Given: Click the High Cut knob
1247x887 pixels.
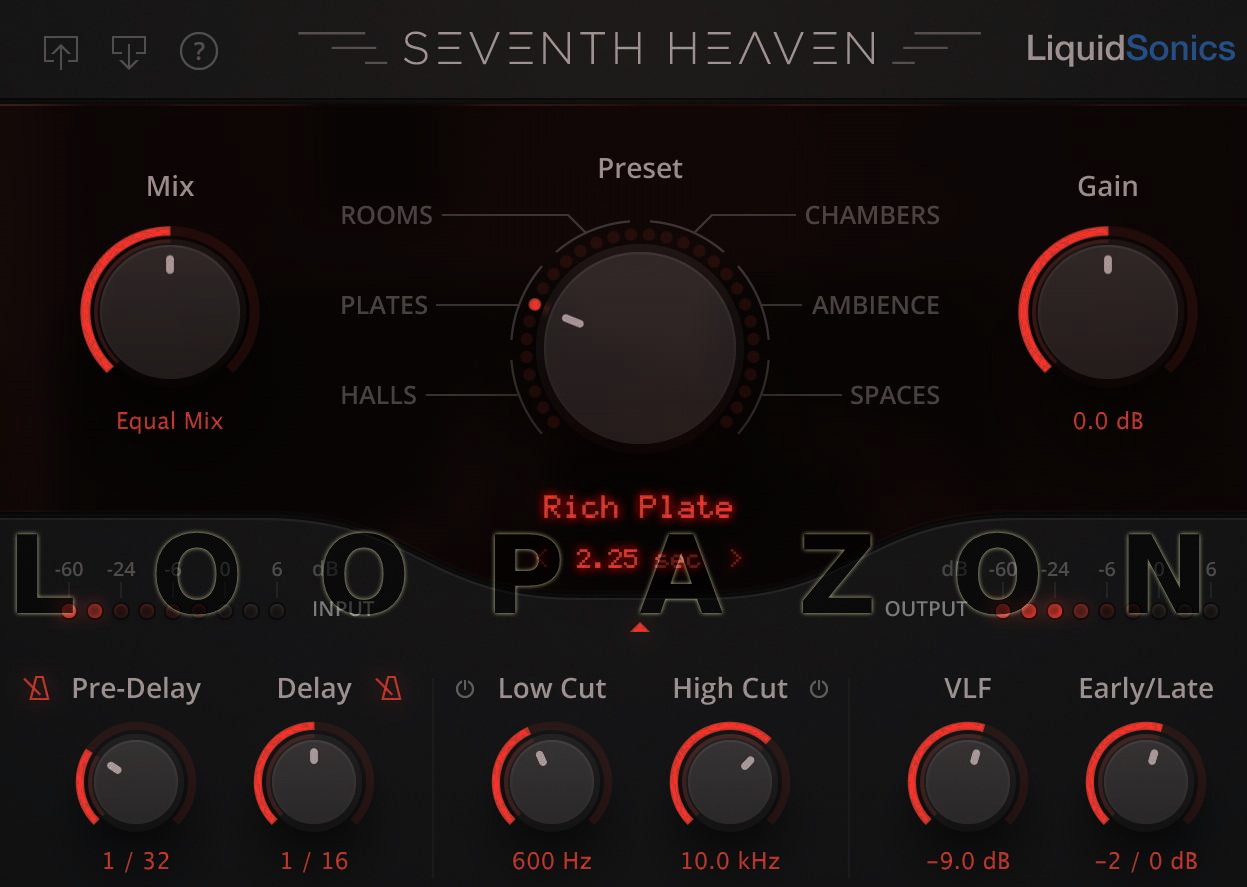Looking at the screenshot, I should point(730,783).
